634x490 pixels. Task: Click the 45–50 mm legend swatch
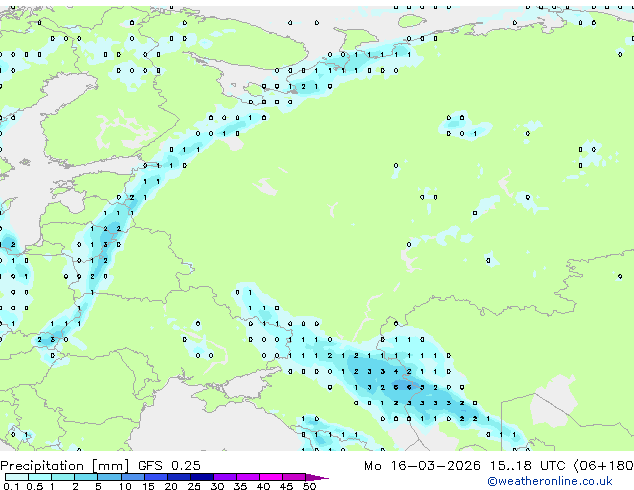(294, 477)
